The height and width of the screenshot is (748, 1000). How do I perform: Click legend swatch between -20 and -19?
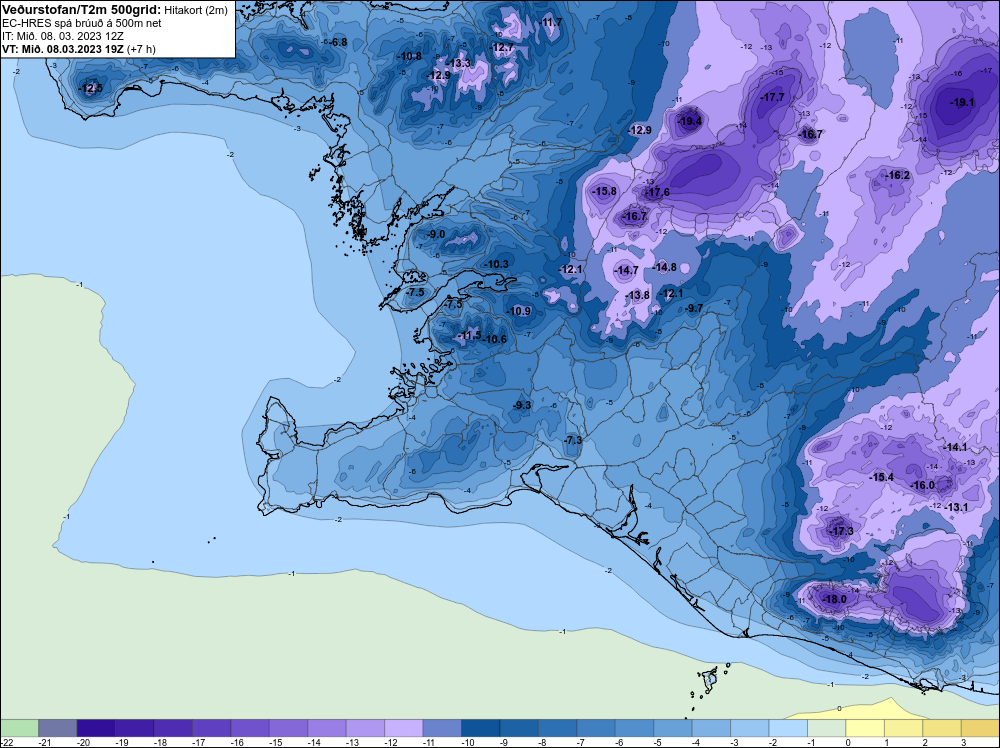[96, 728]
